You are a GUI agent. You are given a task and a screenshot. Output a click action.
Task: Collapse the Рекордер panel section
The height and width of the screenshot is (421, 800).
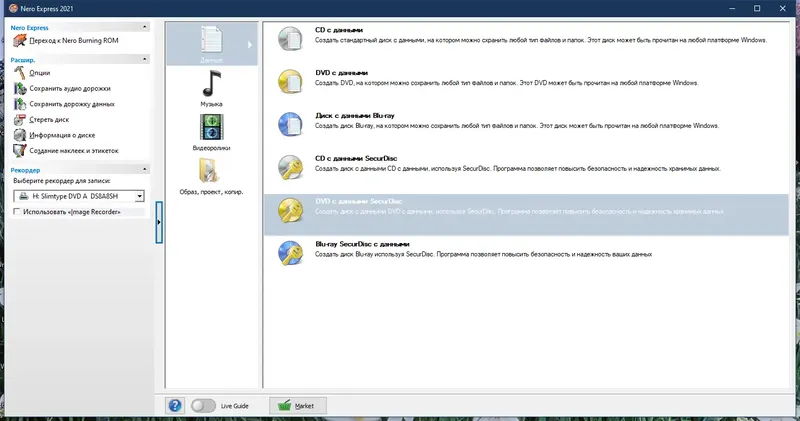[144, 169]
